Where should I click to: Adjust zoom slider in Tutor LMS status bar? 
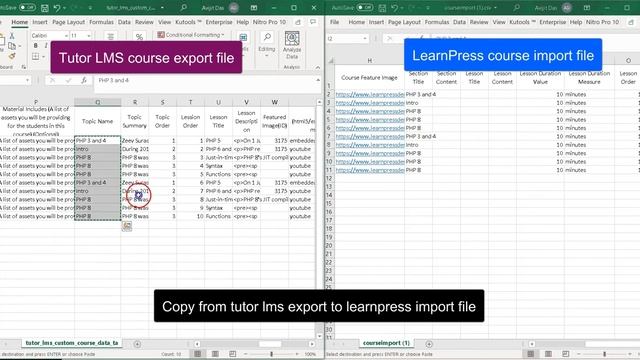click(x=271, y=354)
